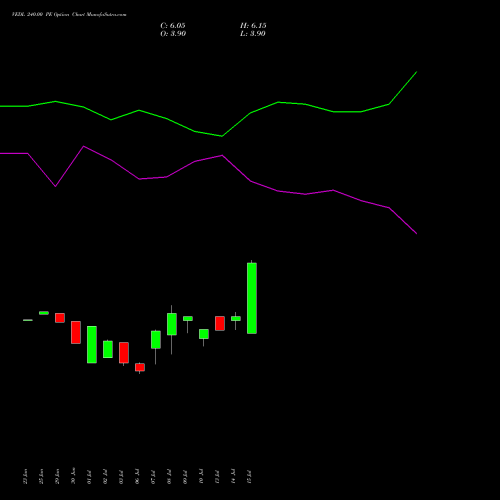
Task: Click the '15 Jul' x-axis date label
Action: pos(249,477)
